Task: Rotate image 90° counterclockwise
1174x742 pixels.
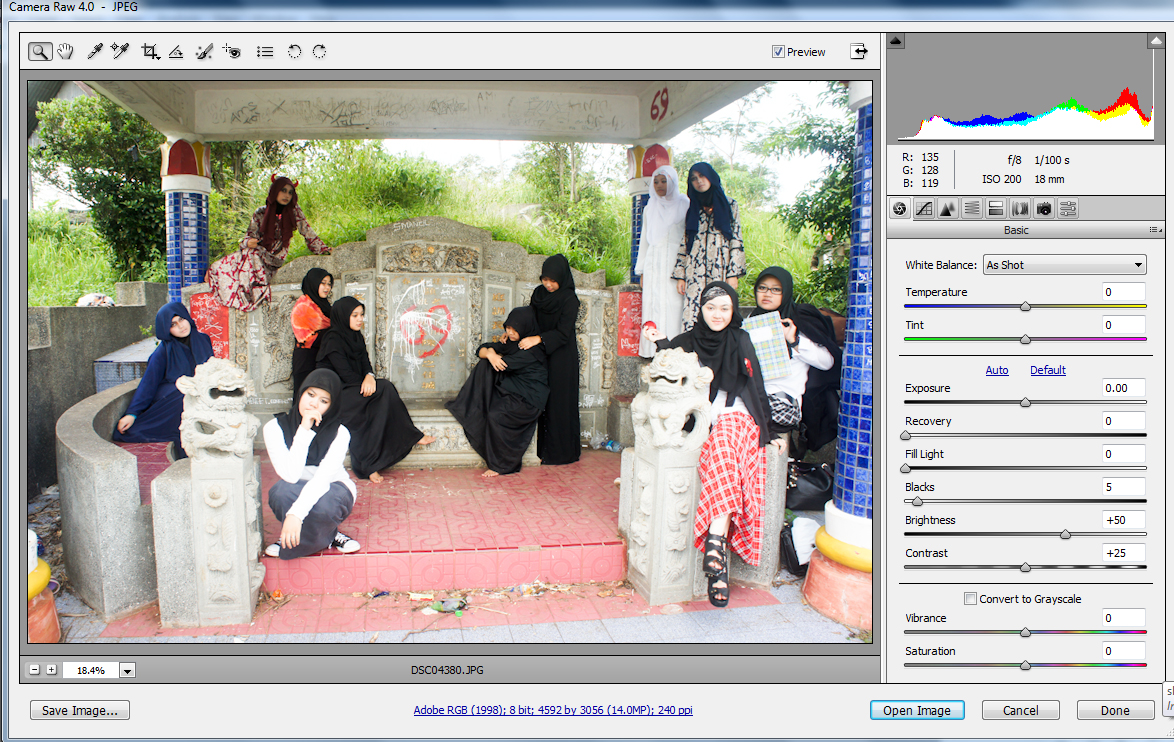Action: pos(294,51)
